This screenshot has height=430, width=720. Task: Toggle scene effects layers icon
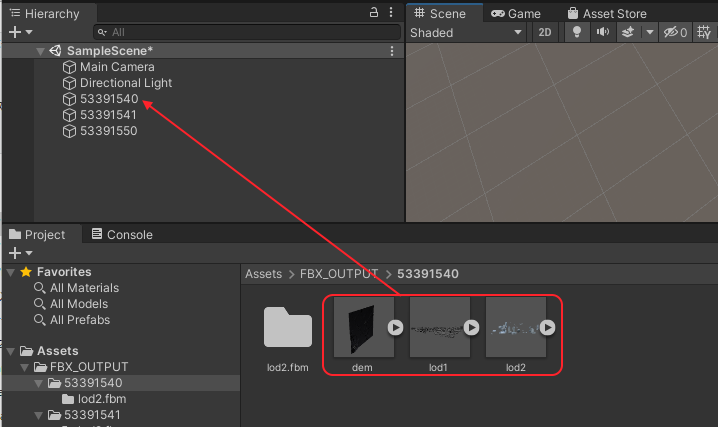(628, 33)
